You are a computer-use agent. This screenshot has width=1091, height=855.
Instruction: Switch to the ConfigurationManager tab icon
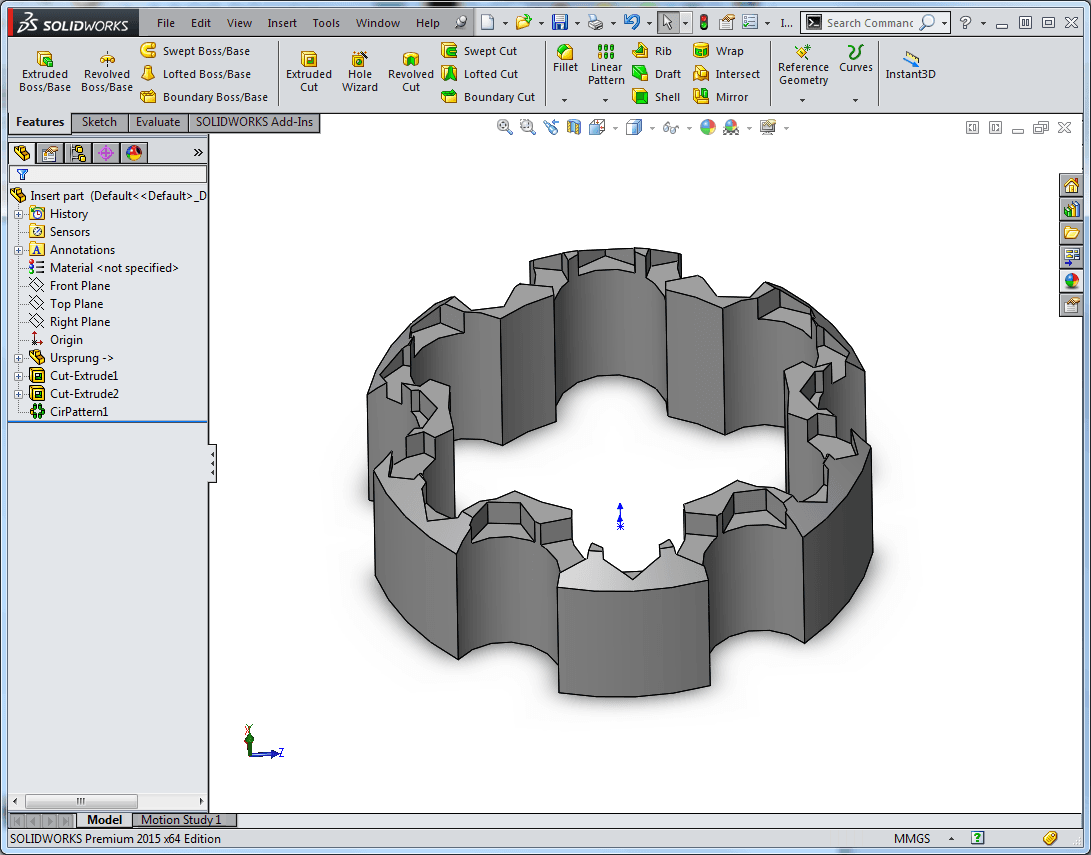tap(77, 153)
